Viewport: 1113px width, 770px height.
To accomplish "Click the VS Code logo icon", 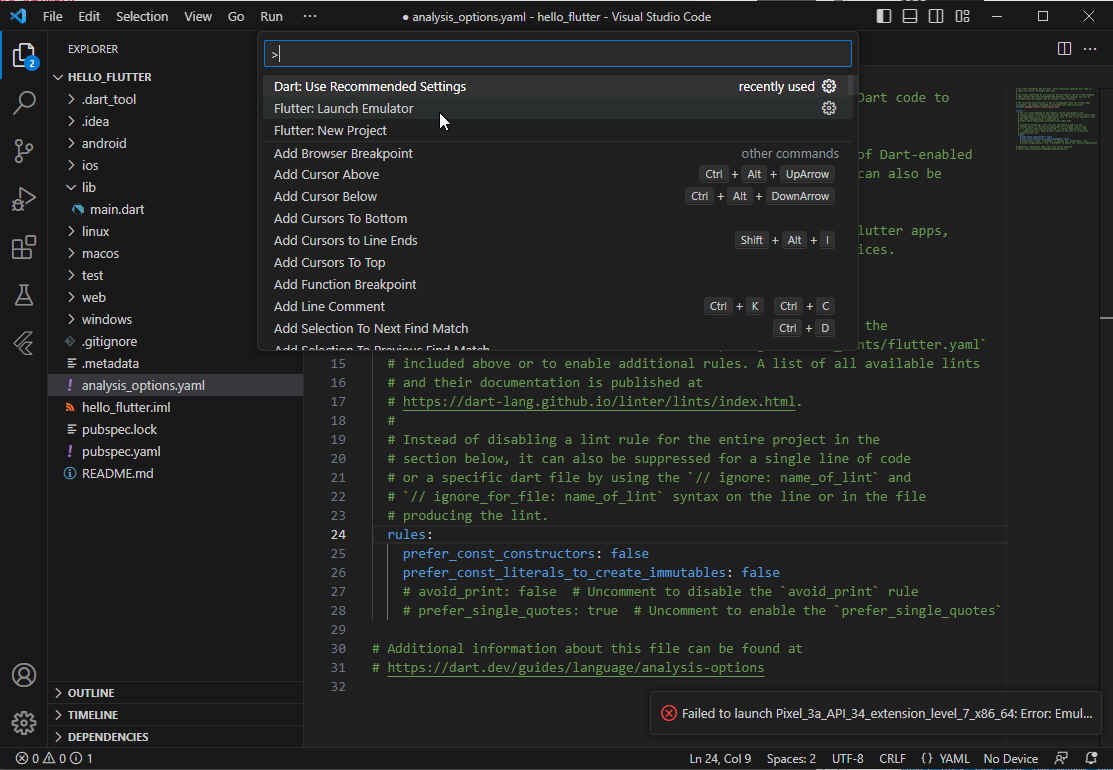I will [18, 16].
